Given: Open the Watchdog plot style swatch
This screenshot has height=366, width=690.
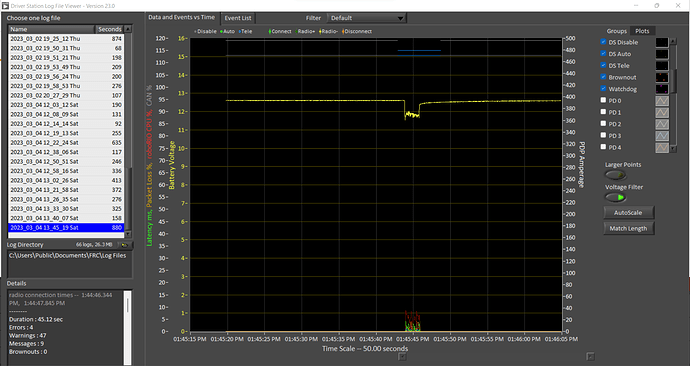Looking at the screenshot, I should [x=662, y=89].
